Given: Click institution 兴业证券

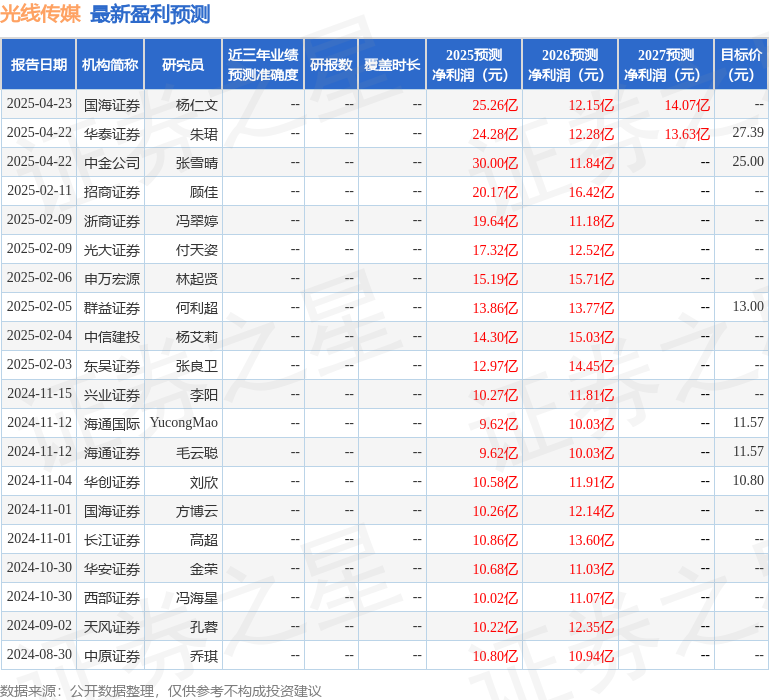Looking at the screenshot, I should [x=112, y=394].
